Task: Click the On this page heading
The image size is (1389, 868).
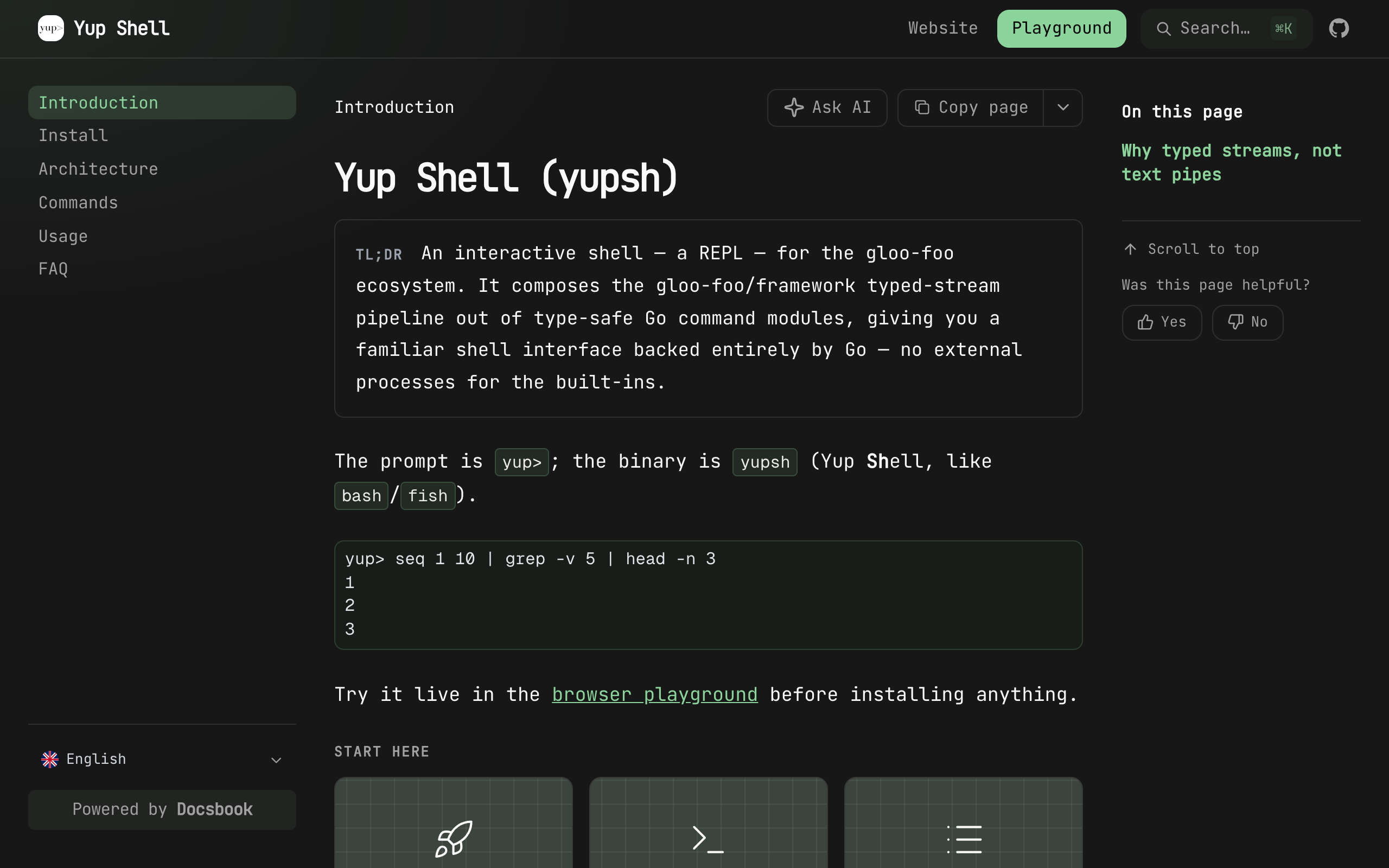Action: [1182, 111]
